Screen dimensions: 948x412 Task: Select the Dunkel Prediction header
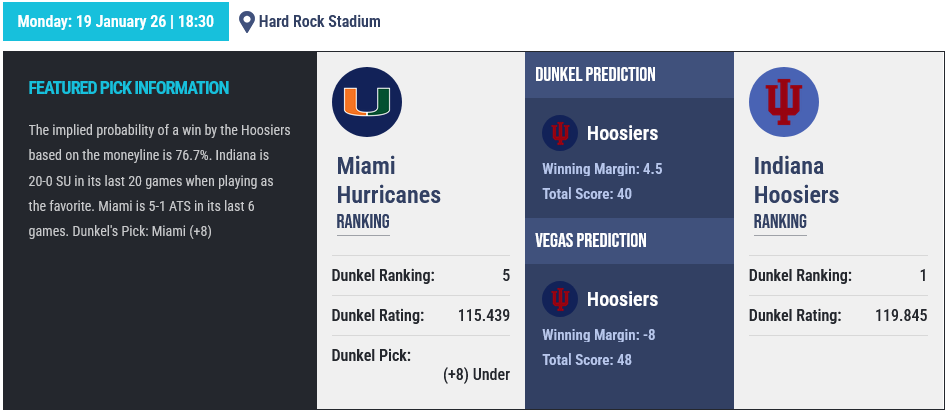coord(595,75)
